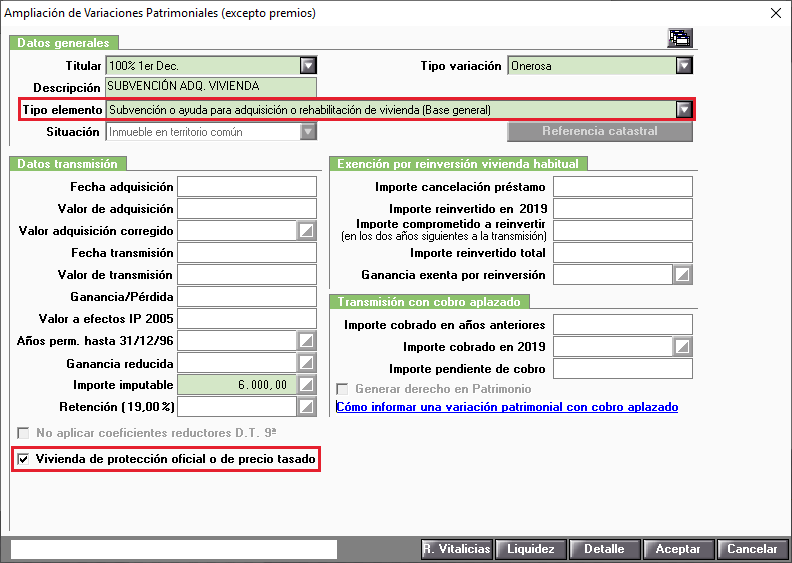Open link Cómo informar una variación patrimonial

click(507, 407)
